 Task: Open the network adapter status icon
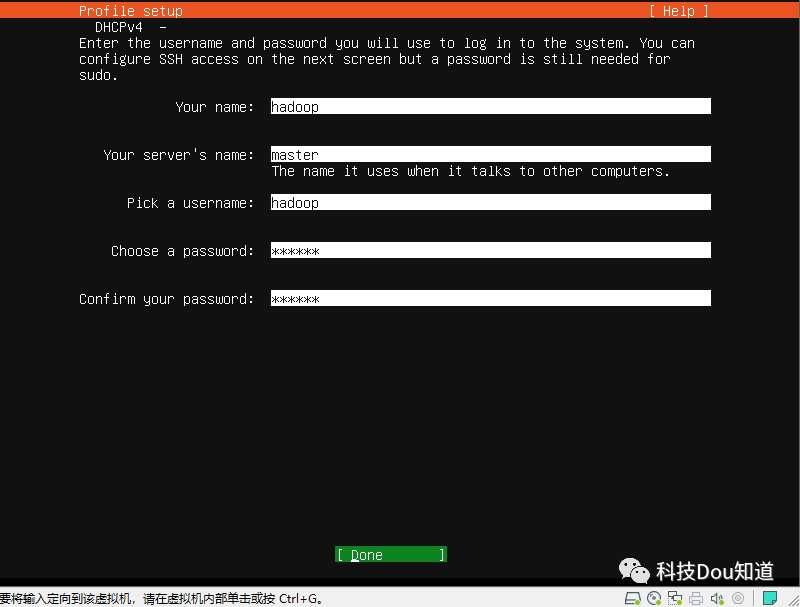675,598
